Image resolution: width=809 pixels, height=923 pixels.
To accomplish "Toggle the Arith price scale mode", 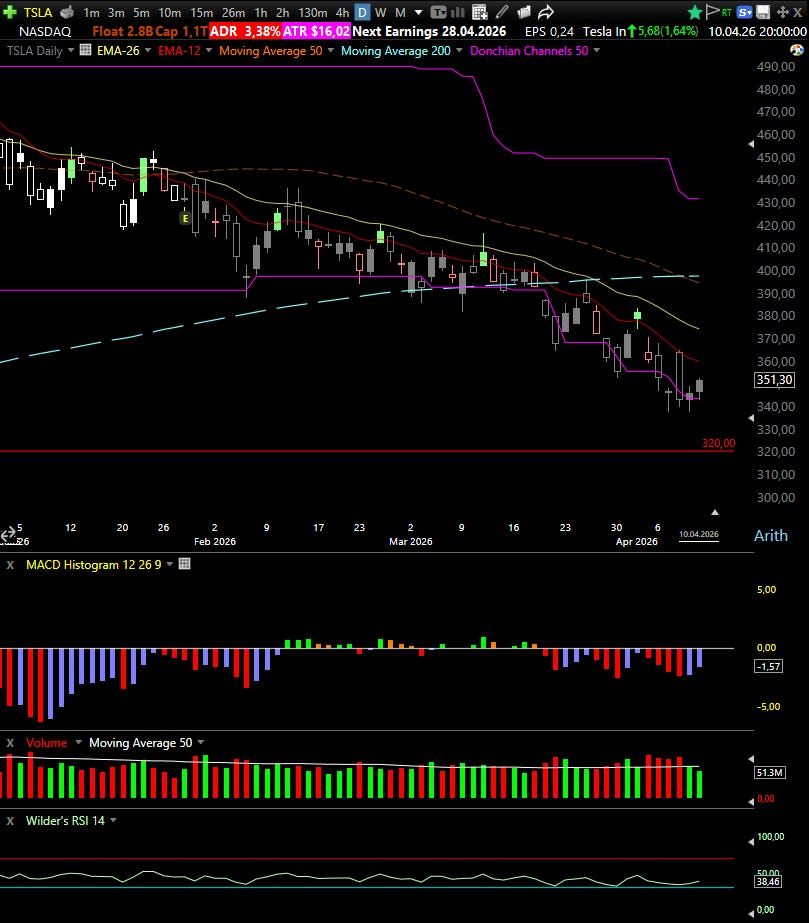I will point(771,535).
